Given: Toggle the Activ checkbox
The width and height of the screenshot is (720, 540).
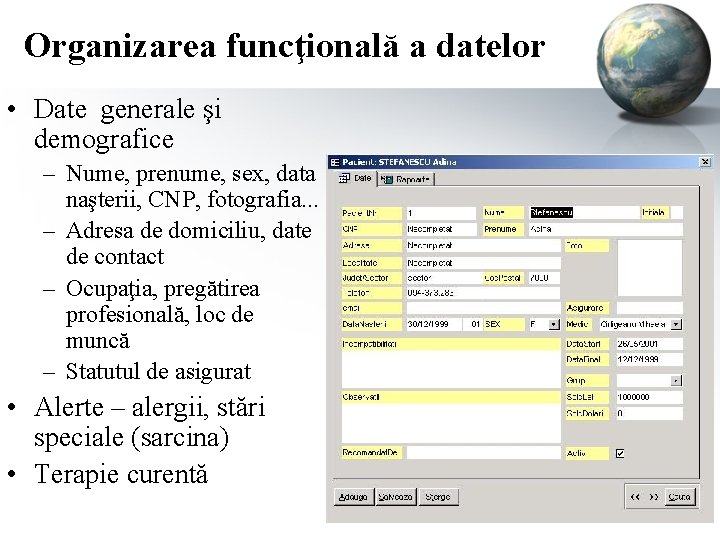Looking at the screenshot, I should 620,454.
